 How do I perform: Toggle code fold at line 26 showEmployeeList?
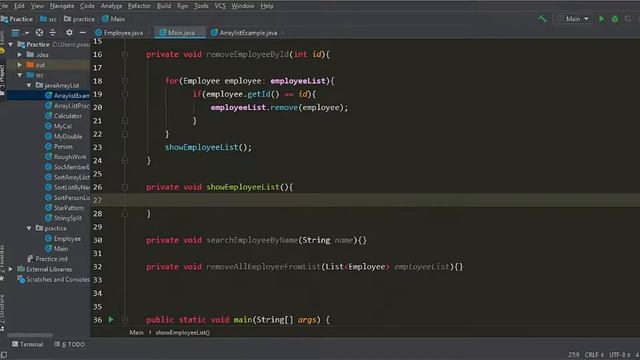point(125,187)
